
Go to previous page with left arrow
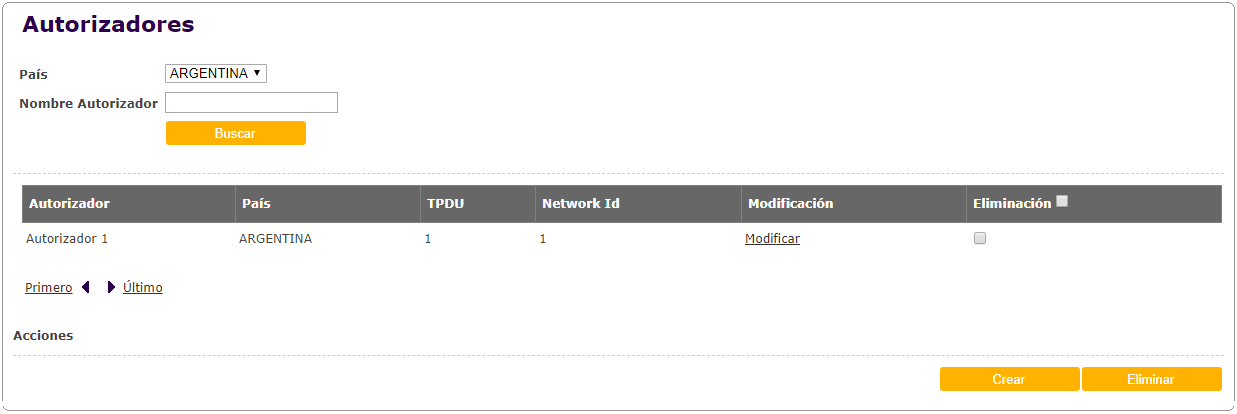pyautogui.click(x=86, y=287)
